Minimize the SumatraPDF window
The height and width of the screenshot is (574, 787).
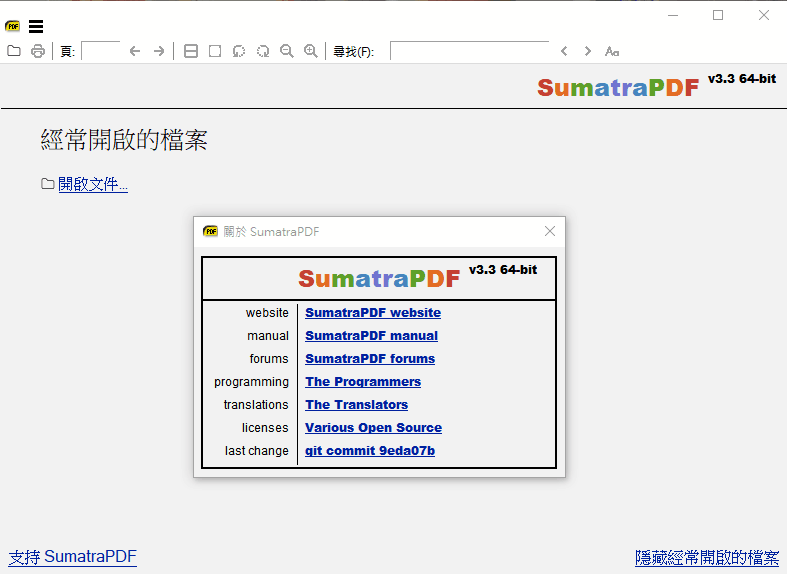coord(673,16)
